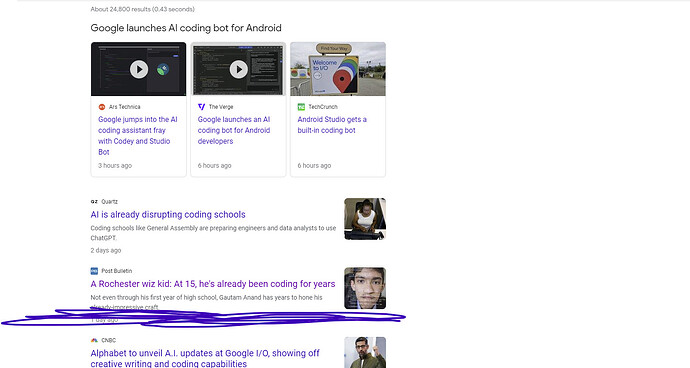Click the Ars Technica source icon

[102, 107]
